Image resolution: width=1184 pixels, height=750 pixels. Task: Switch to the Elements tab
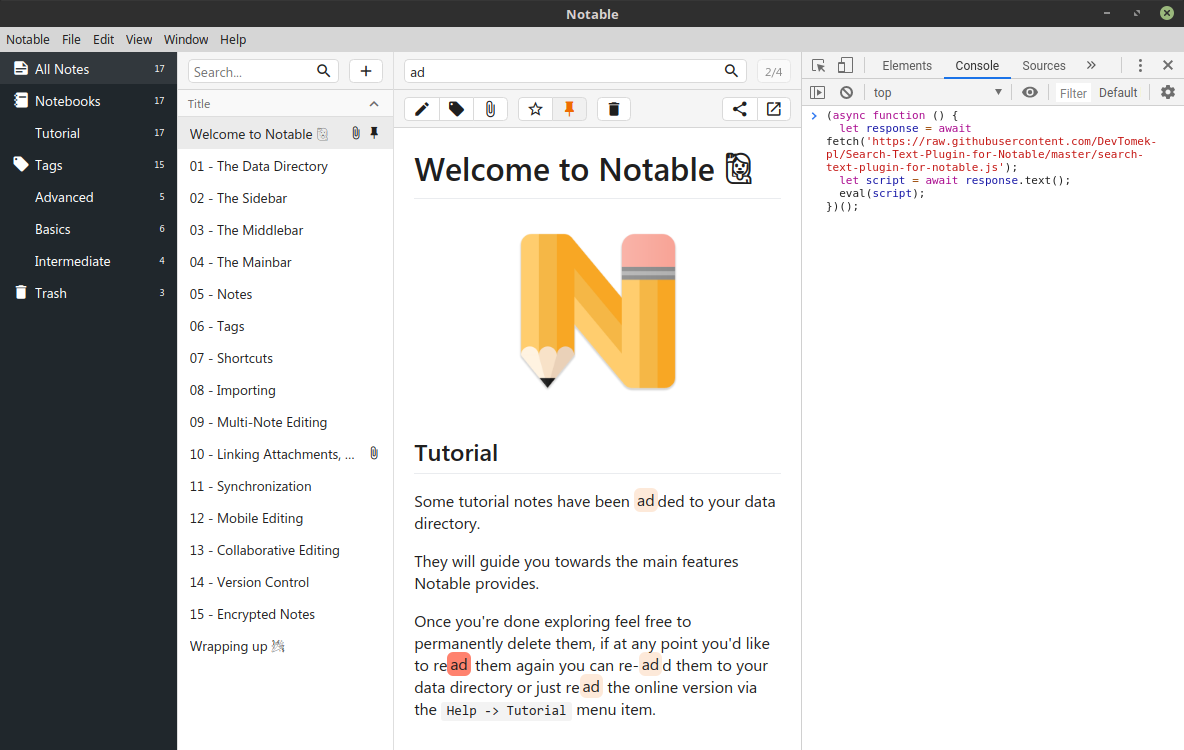coord(906,66)
